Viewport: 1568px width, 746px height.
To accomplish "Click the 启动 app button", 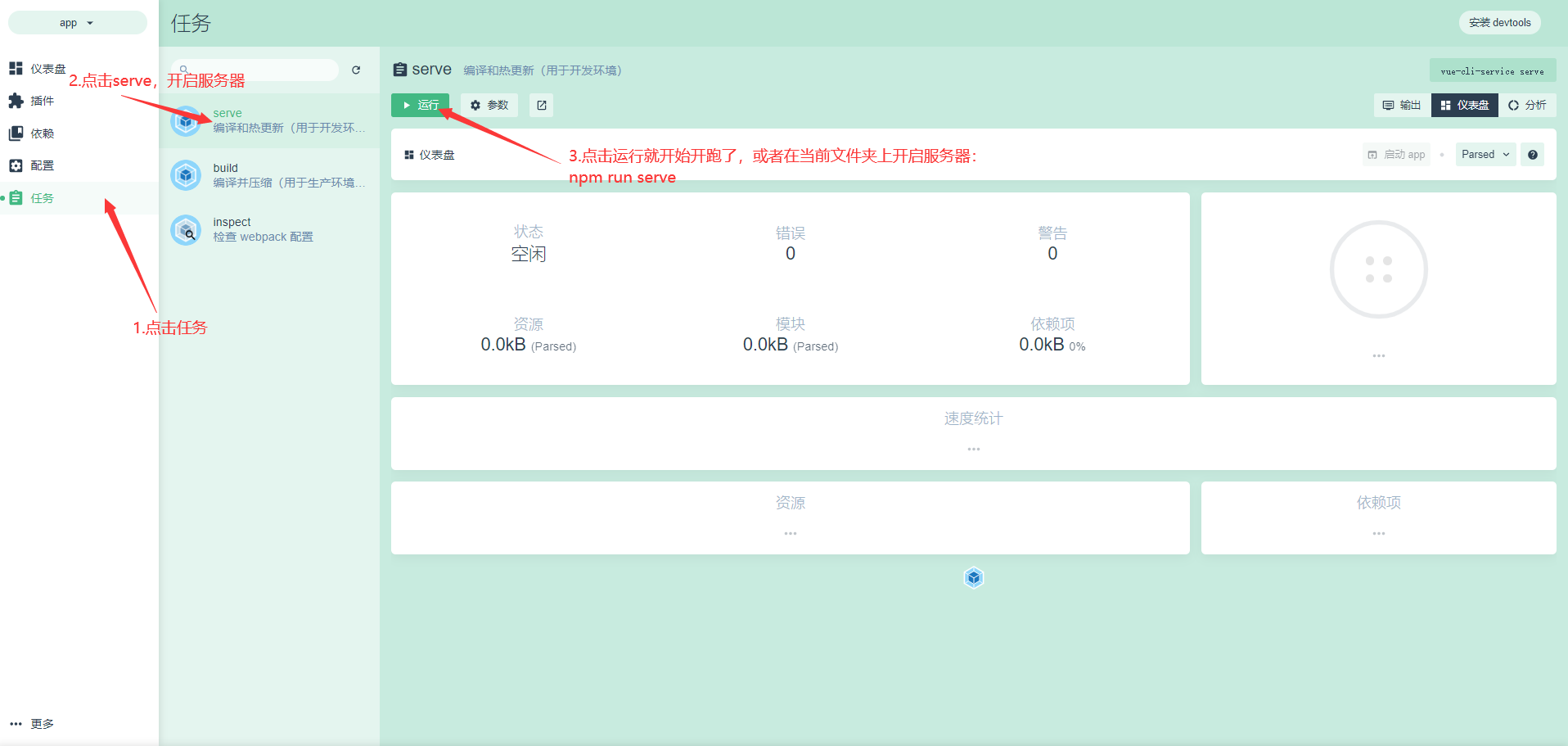I will click(x=1396, y=155).
